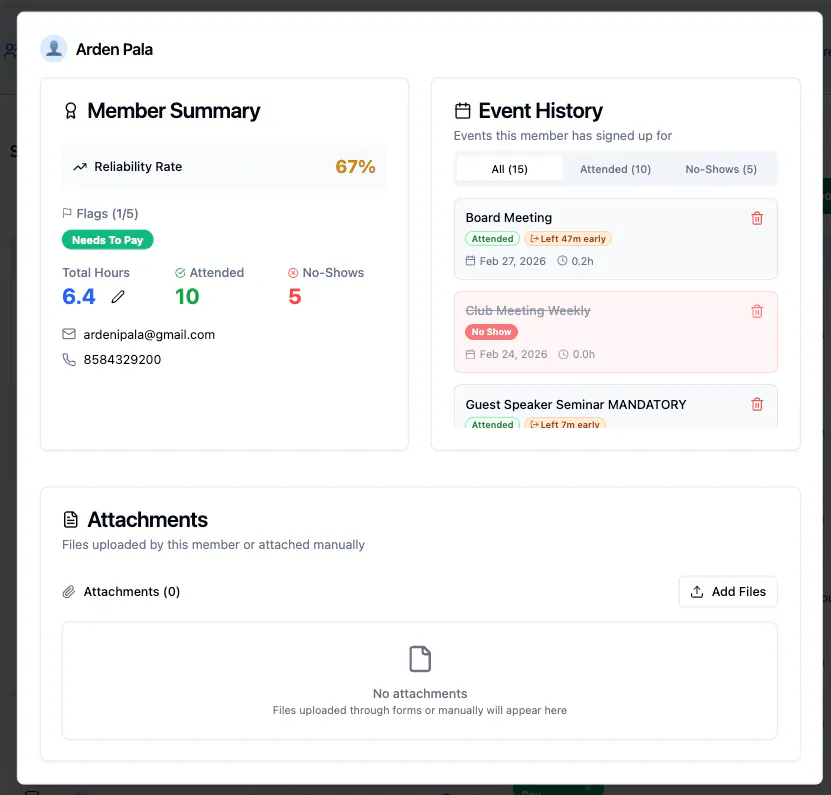Image resolution: width=831 pixels, height=795 pixels.
Task: Click the Total Hours value 6.4
Action: (79, 296)
